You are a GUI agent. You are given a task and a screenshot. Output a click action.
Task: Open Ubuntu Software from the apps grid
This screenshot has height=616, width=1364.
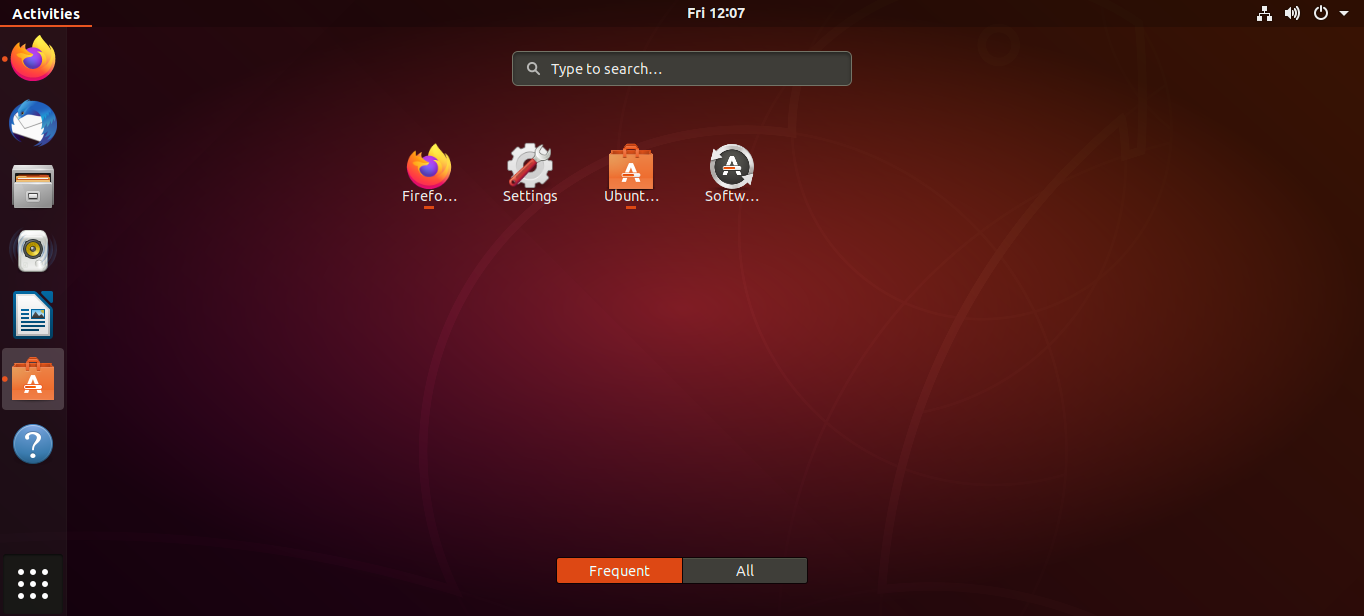[631, 174]
